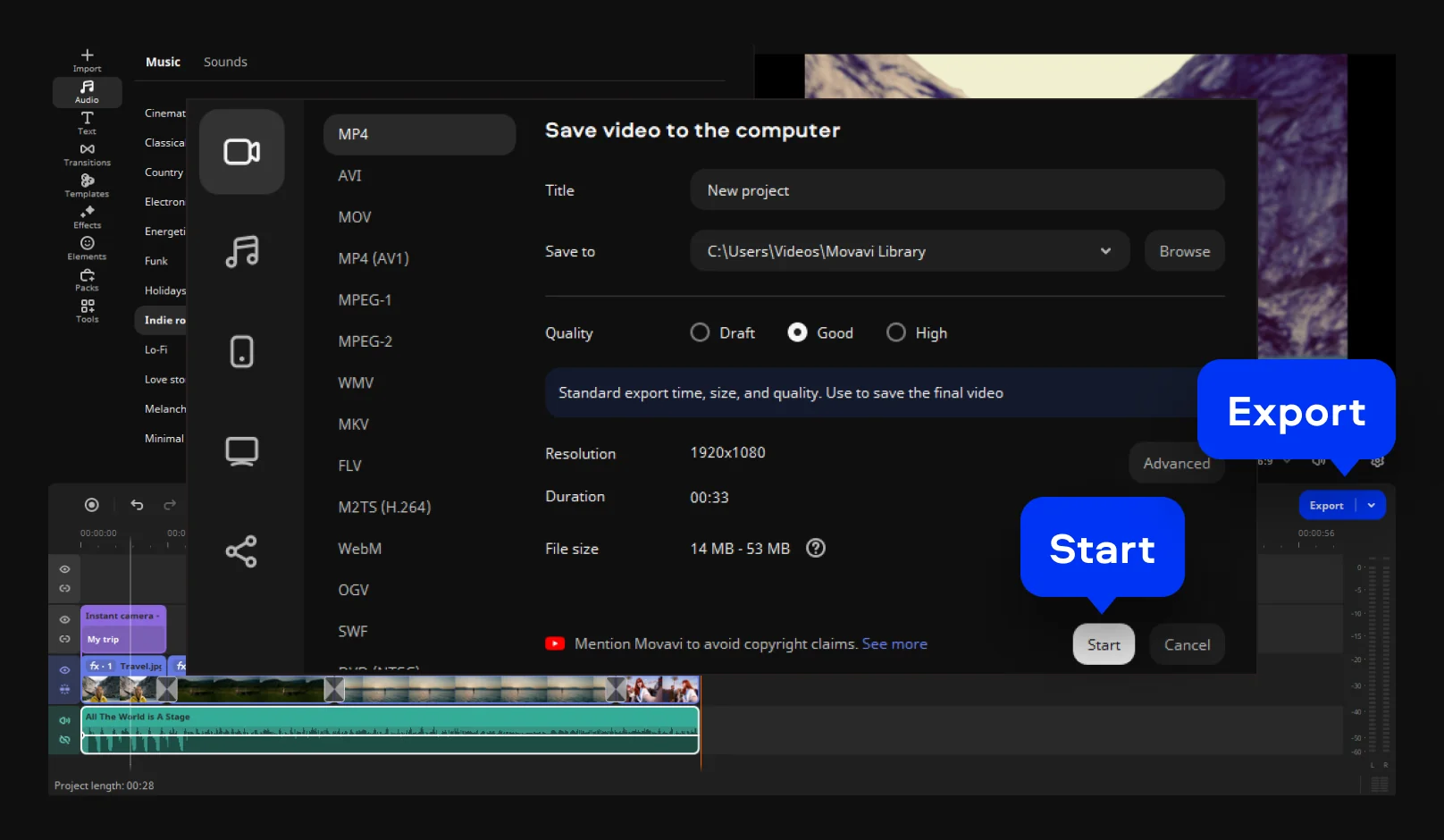Cancel the export dialog
Image resolution: width=1444 pixels, height=840 pixels.
(x=1187, y=644)
